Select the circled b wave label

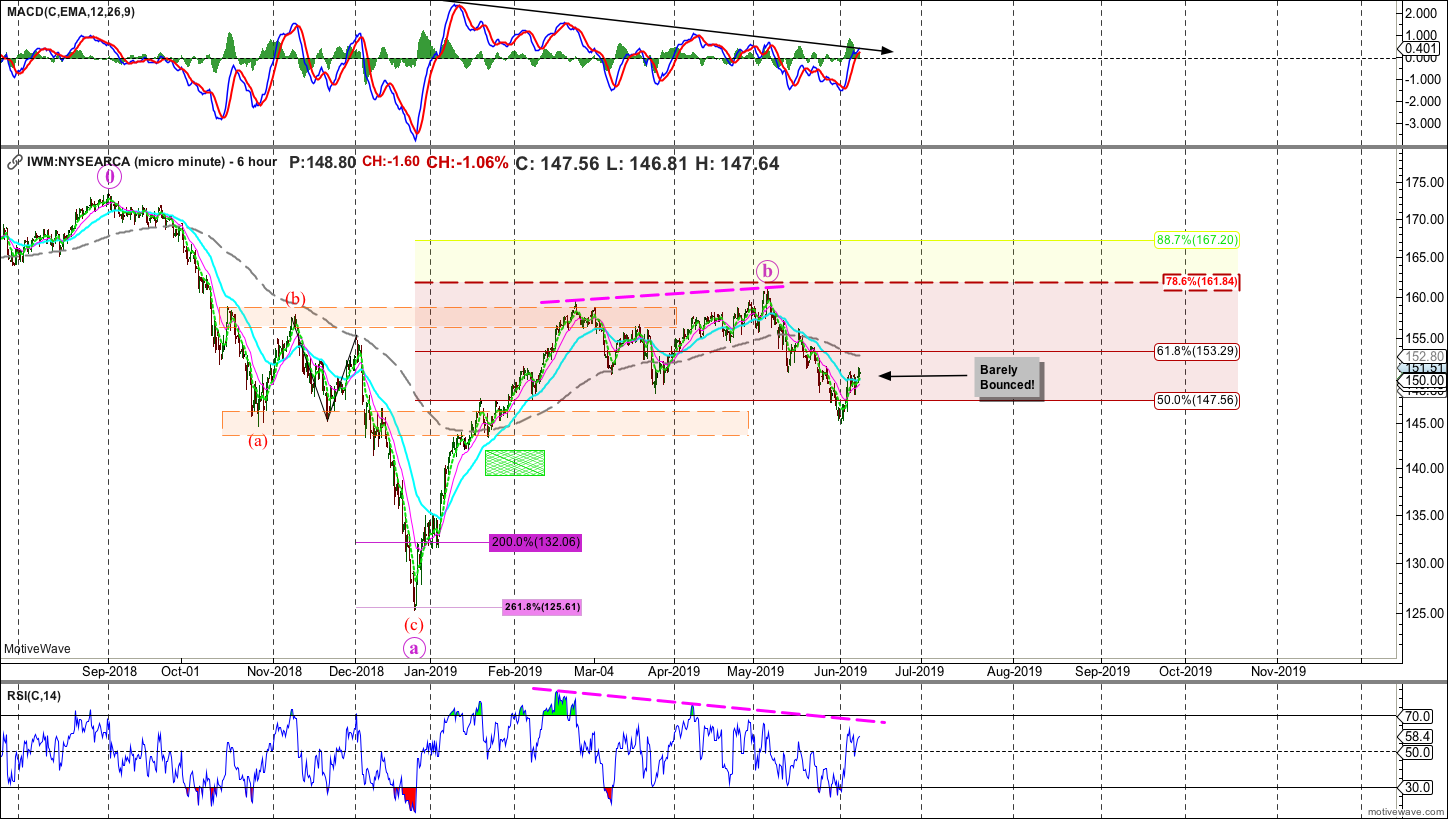pos(767,270)
